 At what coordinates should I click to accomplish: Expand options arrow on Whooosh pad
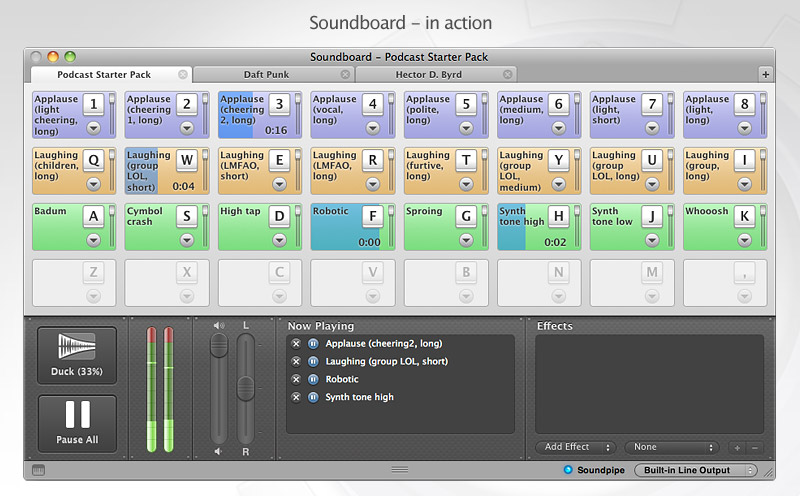click(x=743, y=240)
